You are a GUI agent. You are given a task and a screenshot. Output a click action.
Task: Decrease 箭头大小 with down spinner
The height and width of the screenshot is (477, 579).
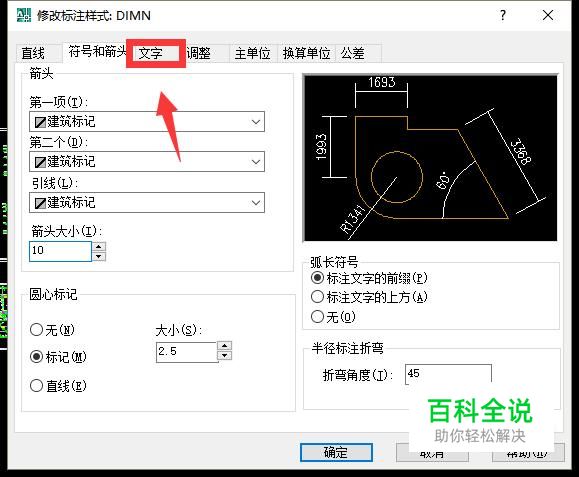pyautogui.click(x=99, y=256)
